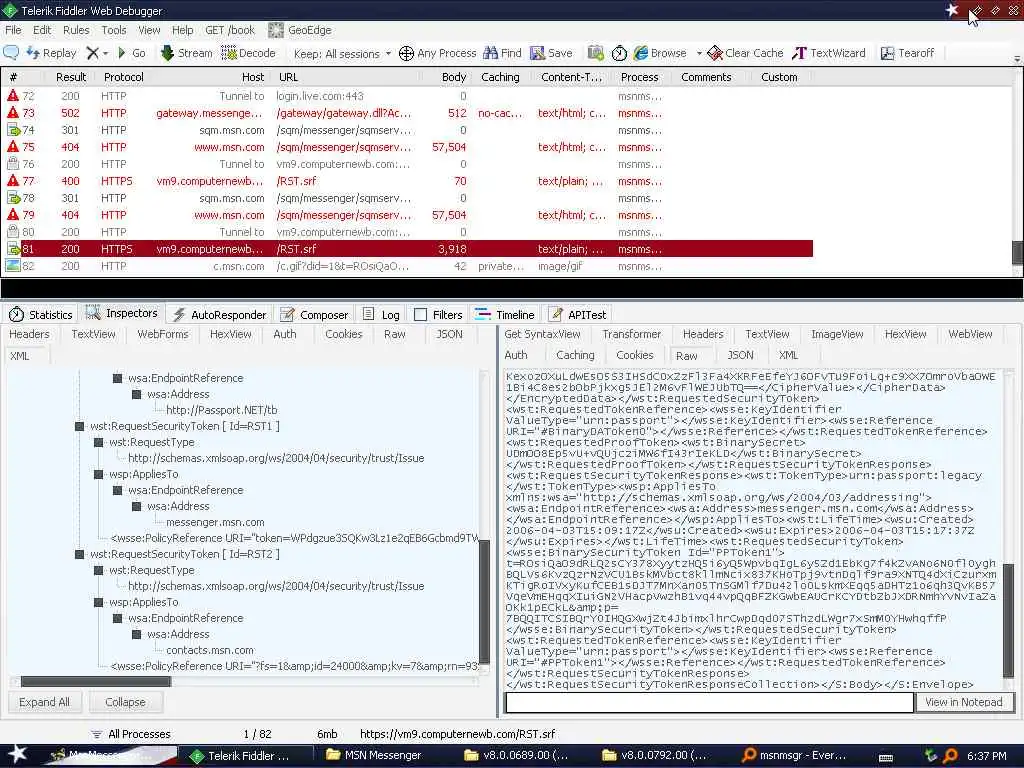Collapse wst:RequestSecurityToken Id=RST2 node
The image size is (1024, 768).
[x=80, y=554]
